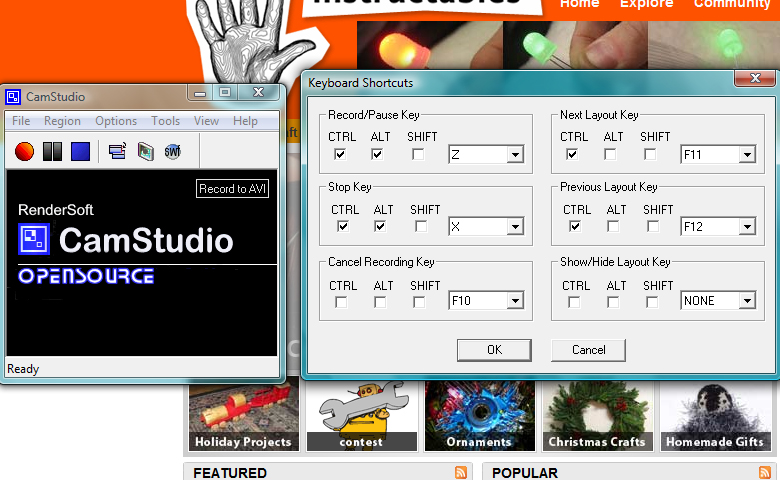Open the Help menu in CamStudio
Image resolution: width=780 pixels, height=480 pixels.
point(245,121)
